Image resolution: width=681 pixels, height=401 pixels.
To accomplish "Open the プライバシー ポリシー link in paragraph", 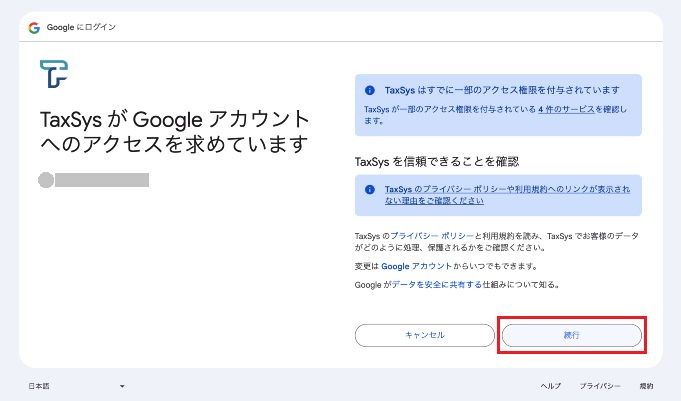I will 432,236.
